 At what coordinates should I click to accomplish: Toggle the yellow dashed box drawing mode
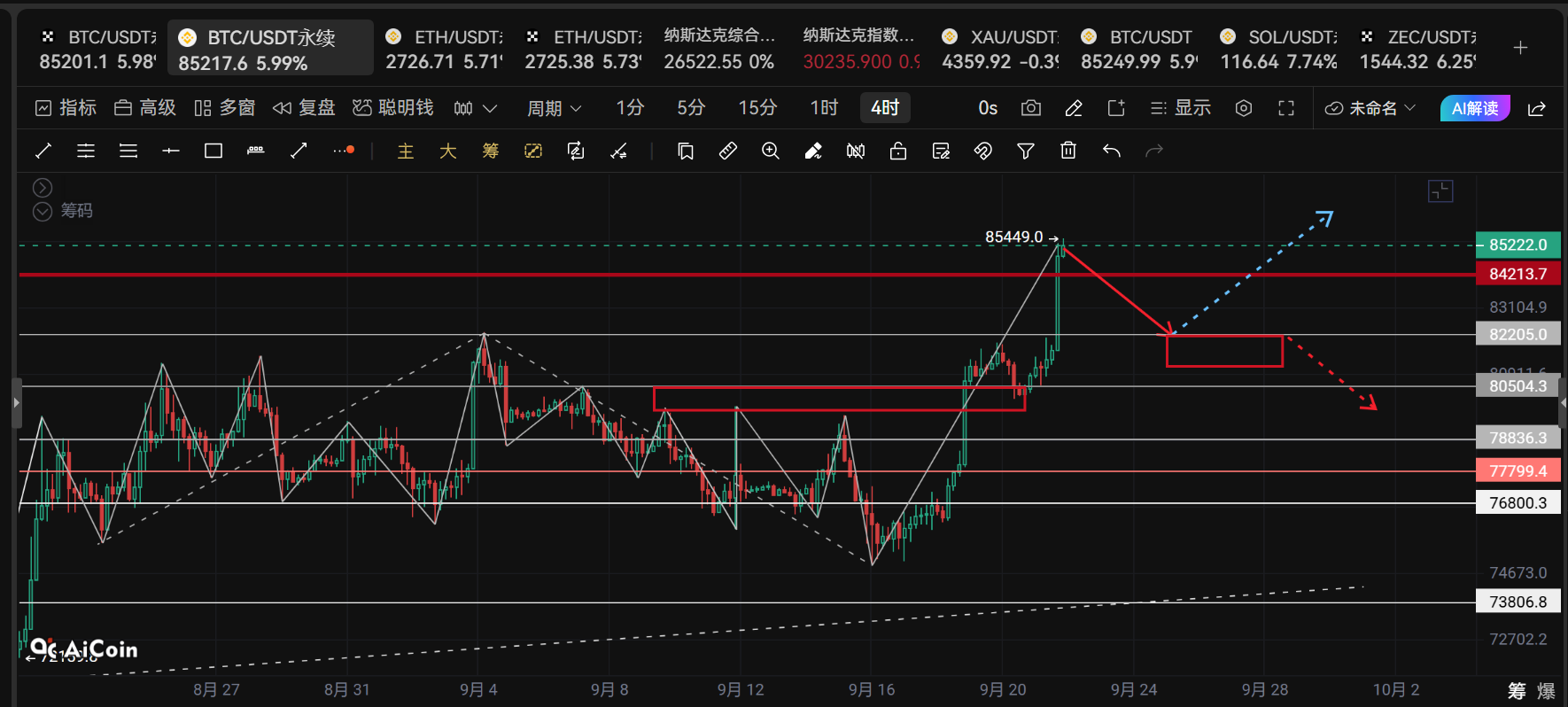(x=533, y=151)
